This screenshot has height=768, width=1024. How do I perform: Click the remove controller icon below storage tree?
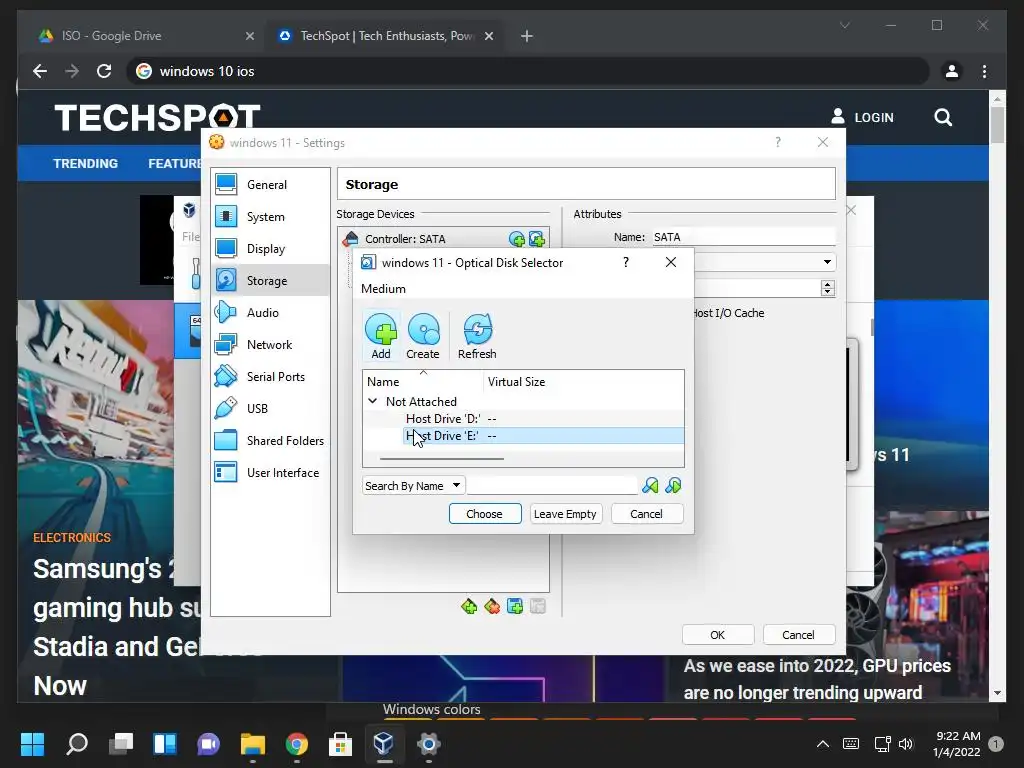[x=492, y=607]
